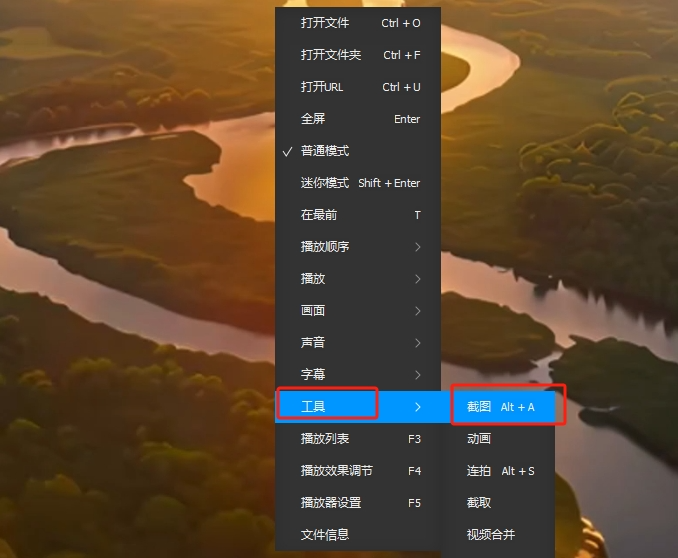Expand the 声音 submenu
The width and height of the screenshot is (678, 558).
[x=358, y=343]
